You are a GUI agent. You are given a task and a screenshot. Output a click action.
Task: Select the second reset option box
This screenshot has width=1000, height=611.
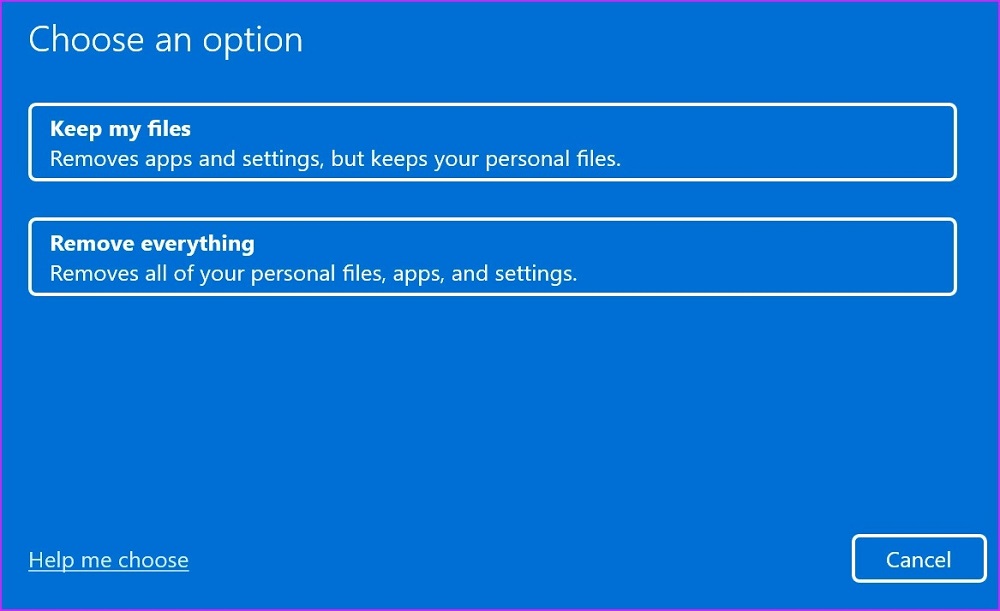[492, 257]
